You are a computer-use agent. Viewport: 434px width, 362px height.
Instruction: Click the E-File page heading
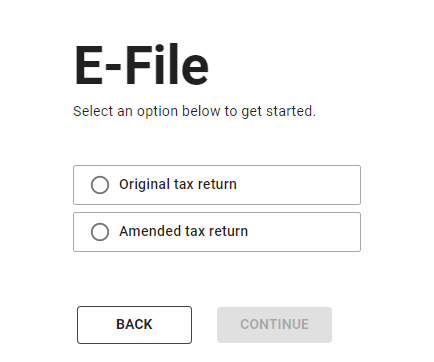point(141,65)
